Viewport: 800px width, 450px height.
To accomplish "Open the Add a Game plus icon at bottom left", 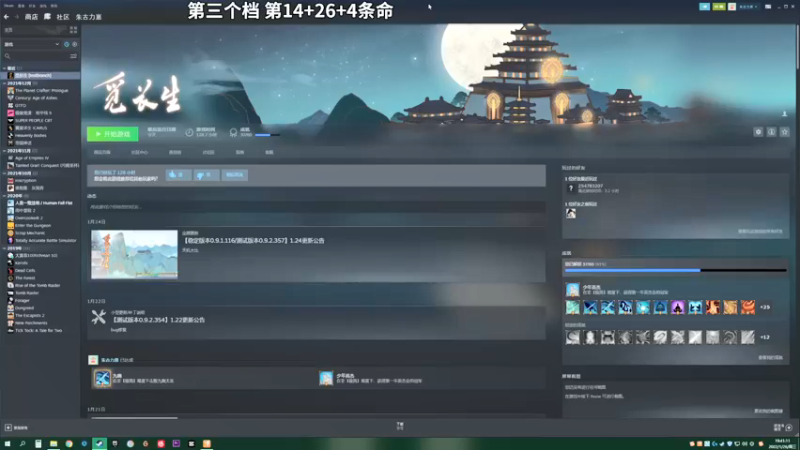I will pos(8,428).
